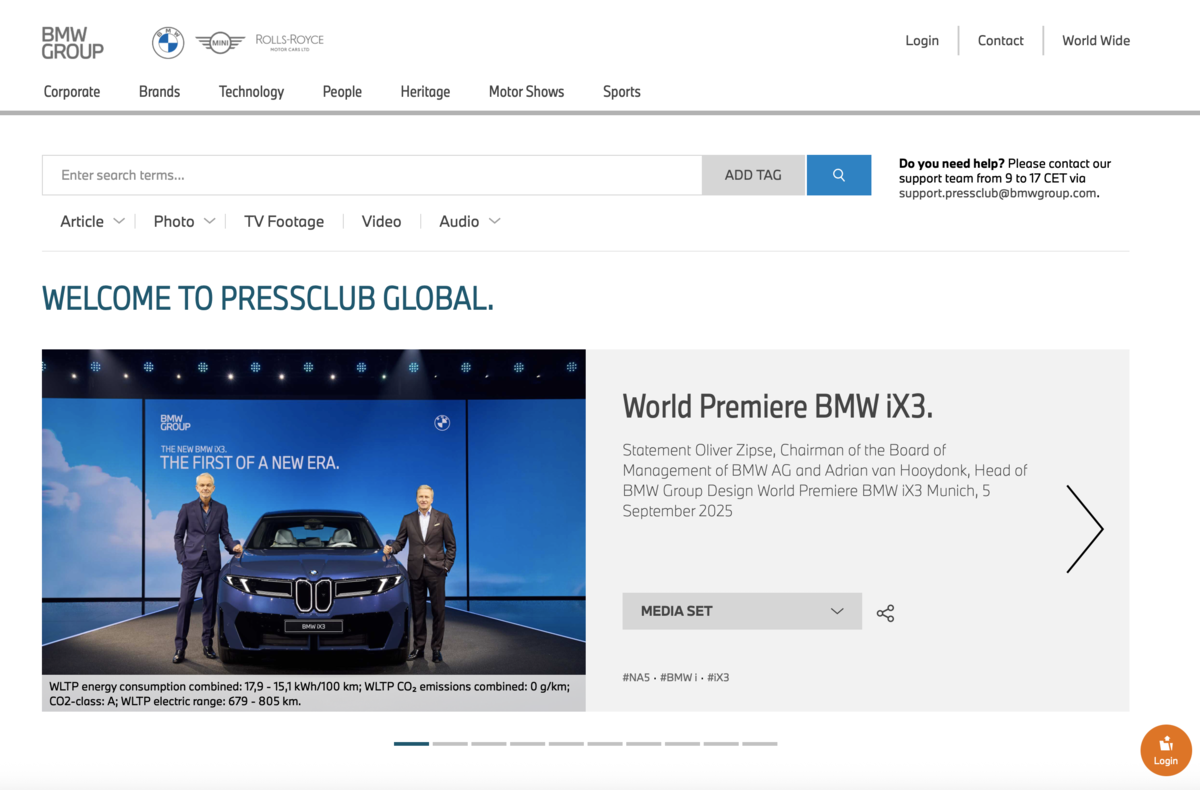This screenshot has width=1200, height=790.
Task: Select the second carousel pagination dot
Action: (x=449, y=744)
